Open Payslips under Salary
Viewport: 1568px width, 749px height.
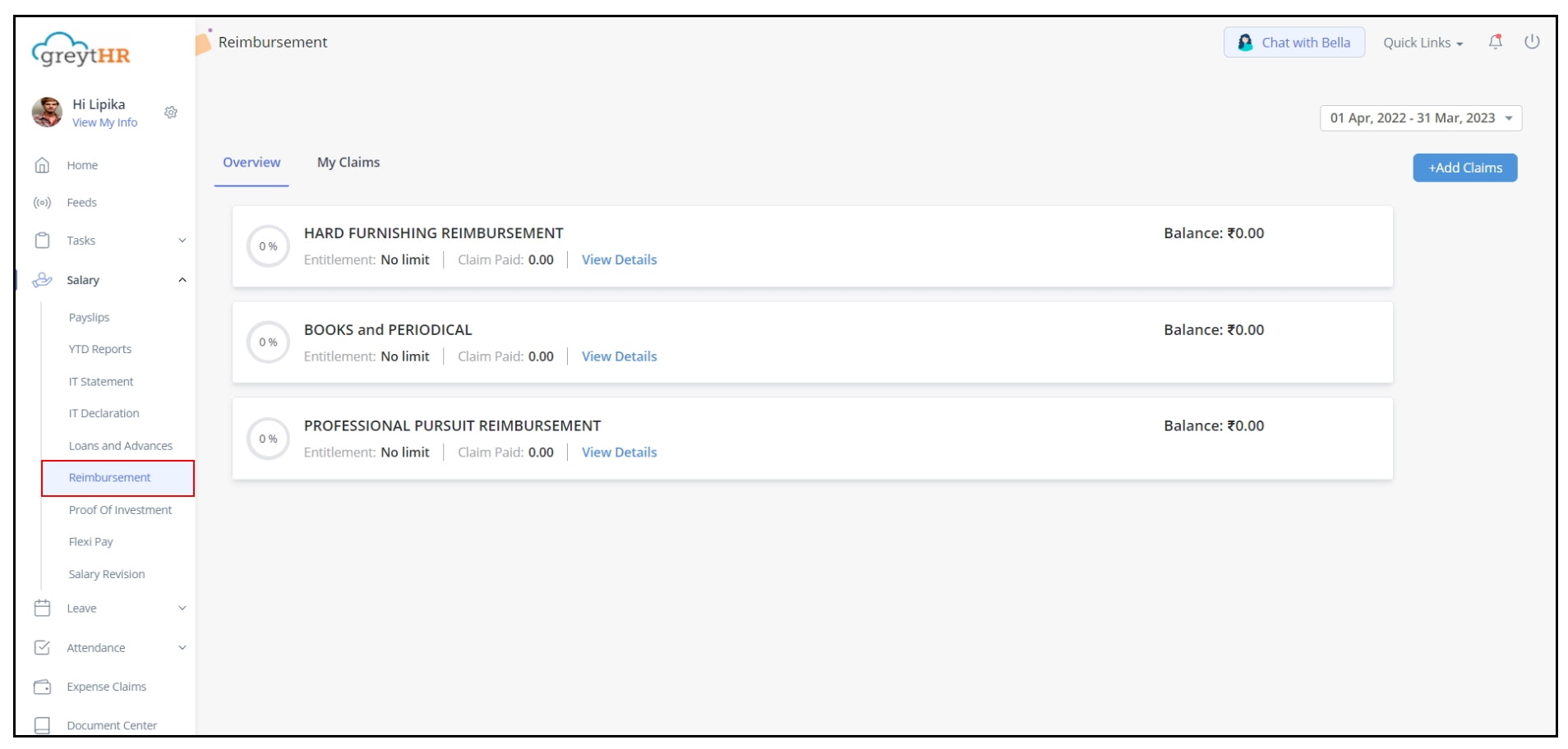point(89,318)
